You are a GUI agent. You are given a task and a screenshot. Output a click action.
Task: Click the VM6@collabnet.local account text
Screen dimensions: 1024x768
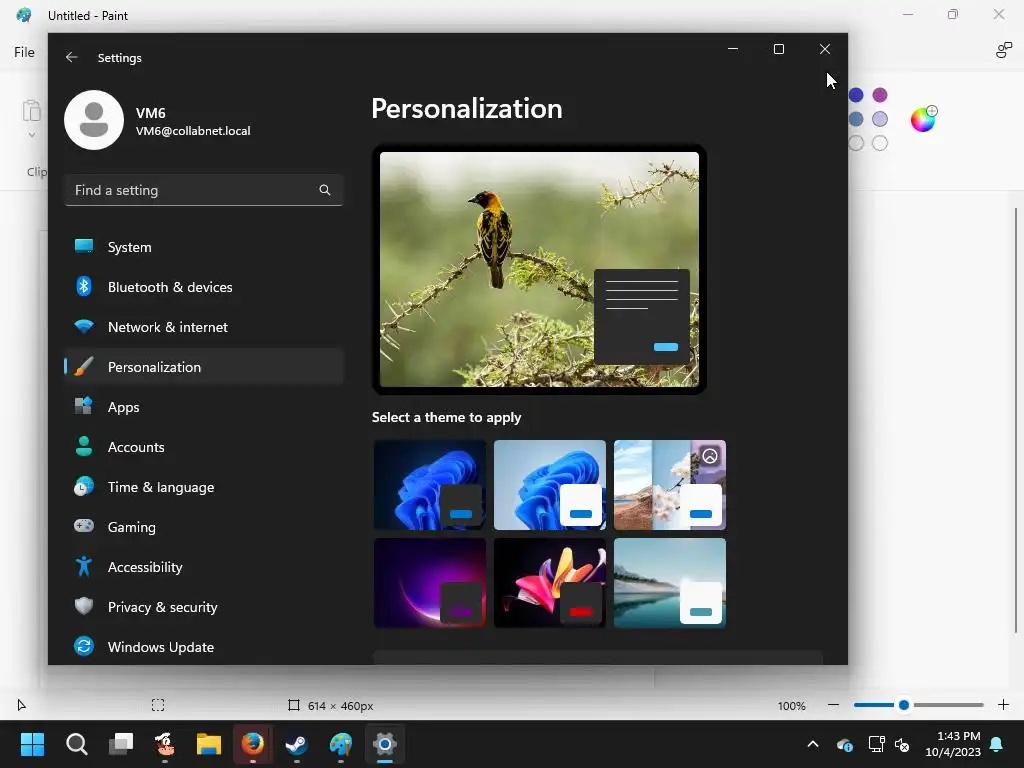[x=193, y=131]
